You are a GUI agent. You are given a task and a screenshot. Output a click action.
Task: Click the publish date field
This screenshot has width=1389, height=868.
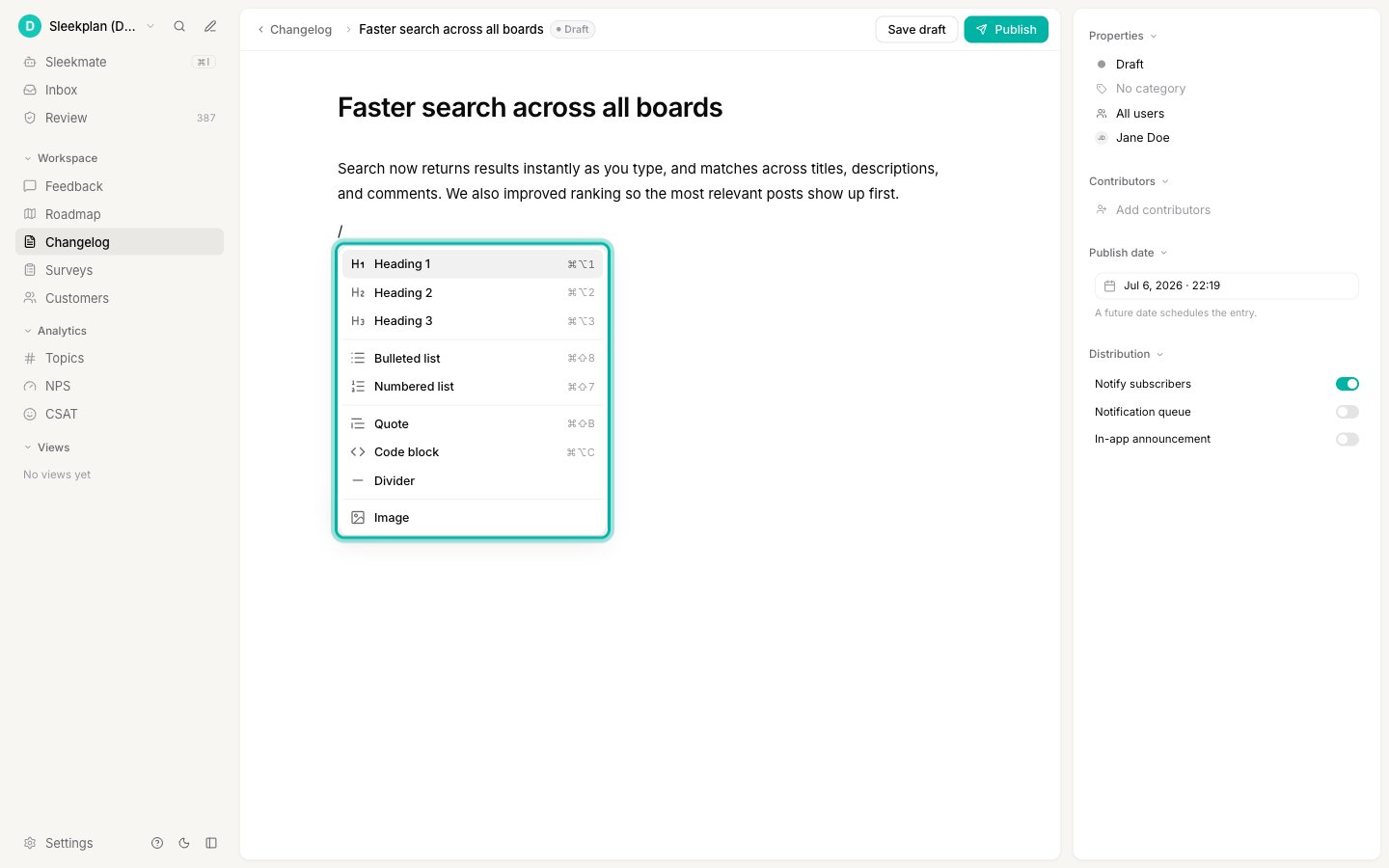tap(1227, 285)
